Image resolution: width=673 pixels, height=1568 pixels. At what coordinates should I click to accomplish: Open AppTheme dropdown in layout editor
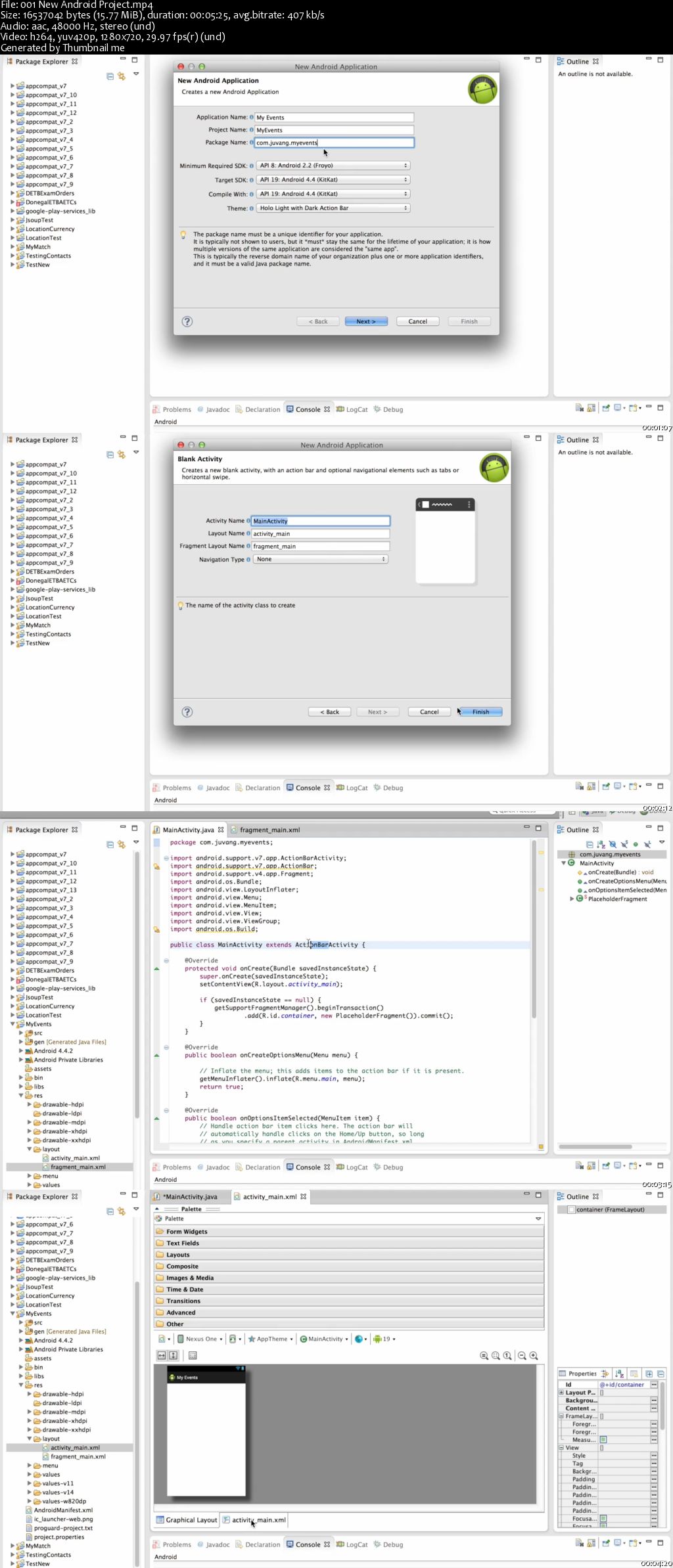click(x=270, y=1339)
